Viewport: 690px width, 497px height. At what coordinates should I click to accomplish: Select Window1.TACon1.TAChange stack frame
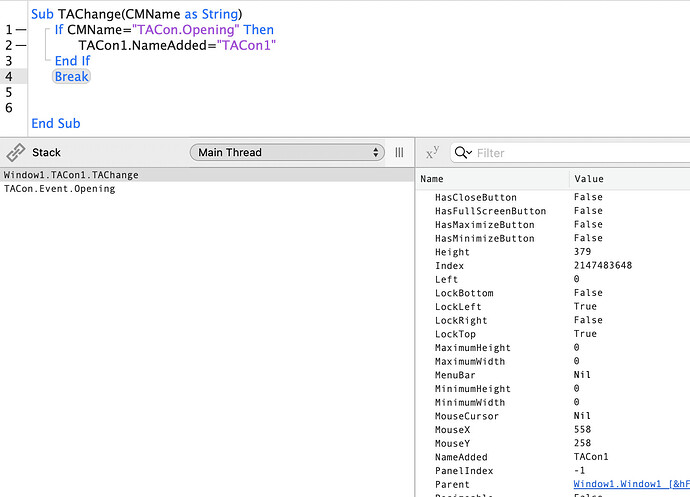click(x=207, y=175)
